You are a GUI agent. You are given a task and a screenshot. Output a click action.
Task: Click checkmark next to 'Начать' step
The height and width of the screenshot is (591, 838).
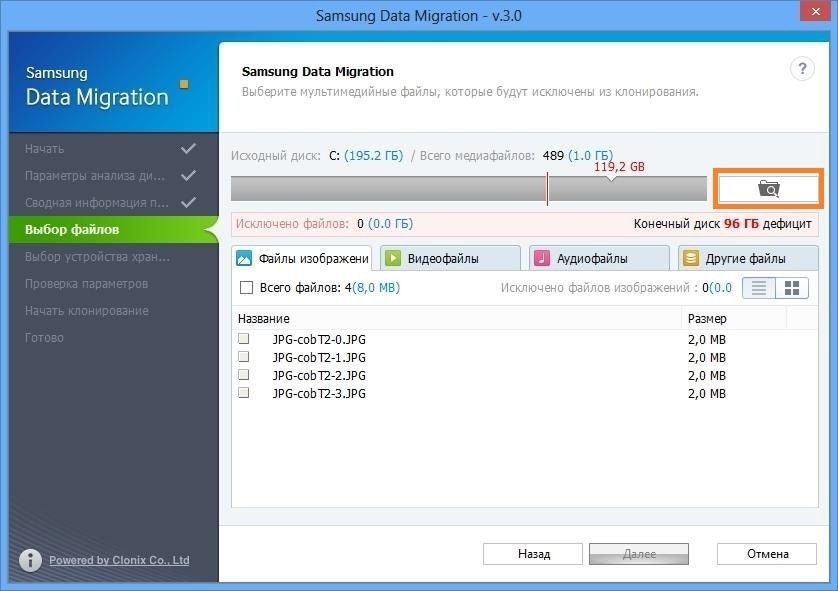pyautogui.click(x=188, y=149)
